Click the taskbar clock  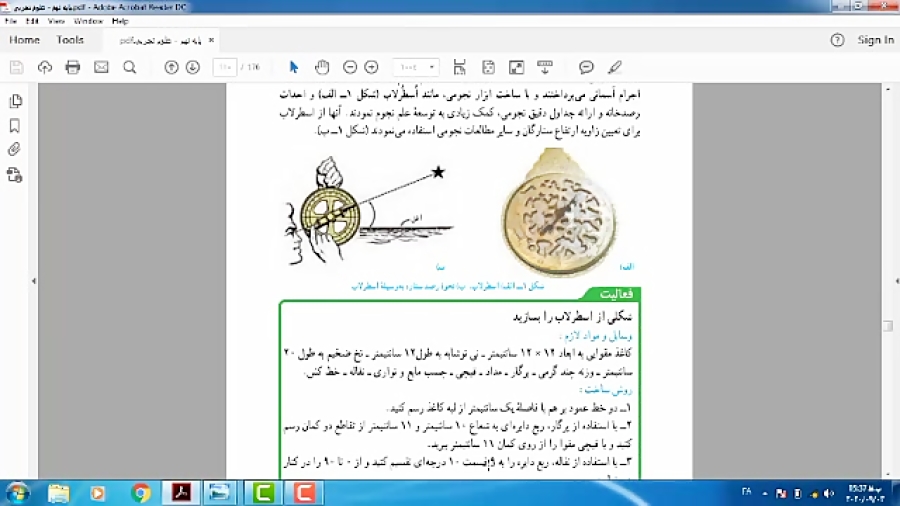point(865,493)
